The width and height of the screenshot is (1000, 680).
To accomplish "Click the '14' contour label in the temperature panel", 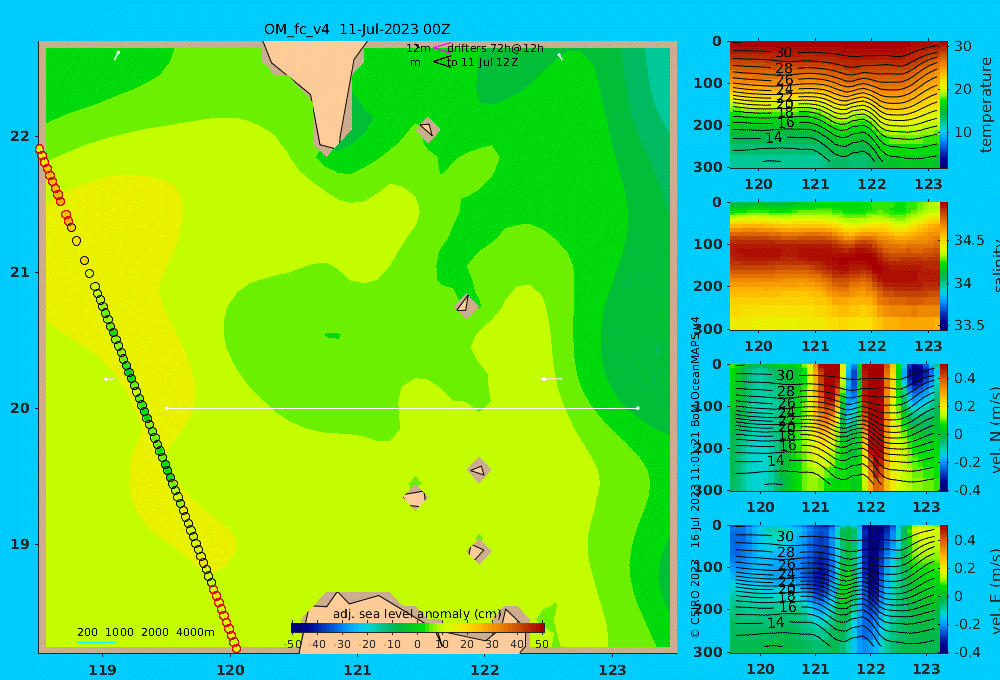I will click(773, 137).
